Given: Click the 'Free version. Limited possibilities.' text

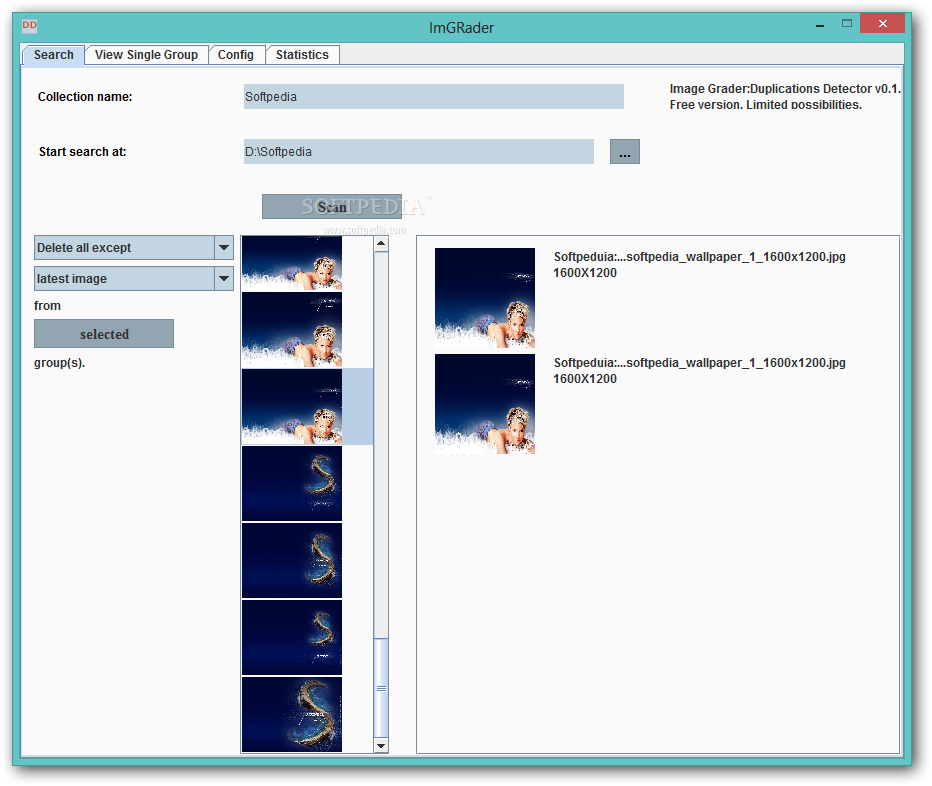Looking at the screenshot, I should coord(766,105).
